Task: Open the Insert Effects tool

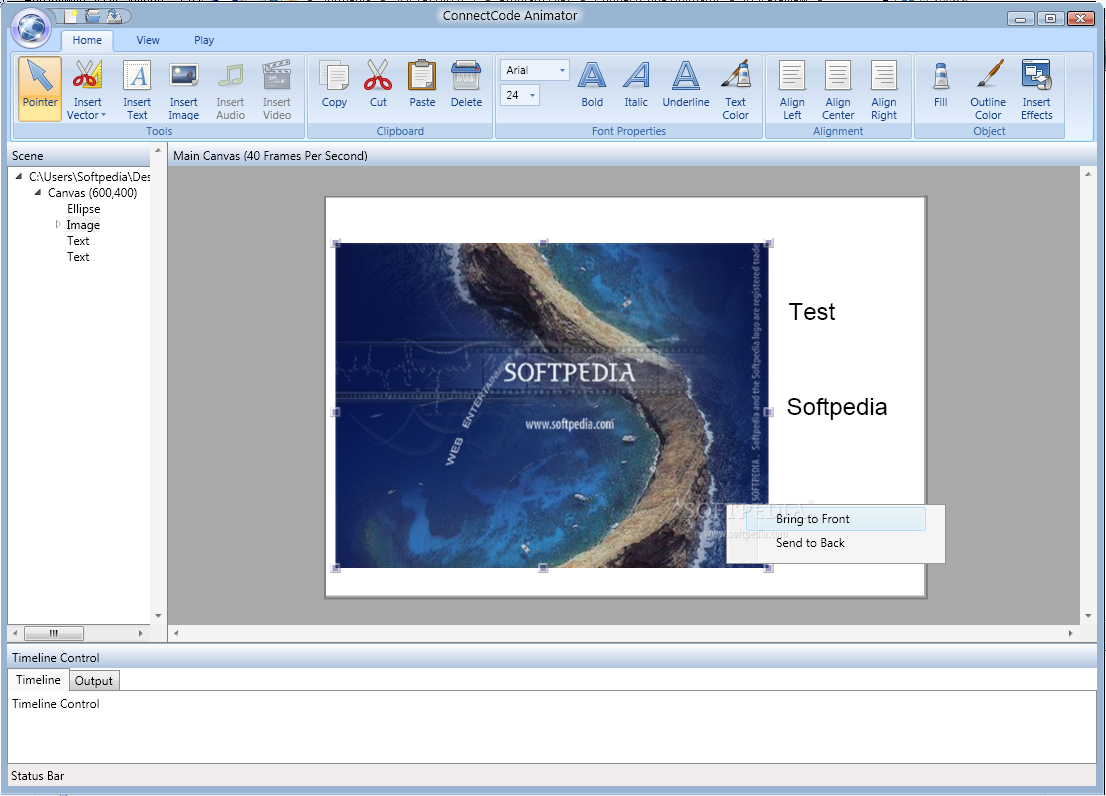Action: (1036, 88)
